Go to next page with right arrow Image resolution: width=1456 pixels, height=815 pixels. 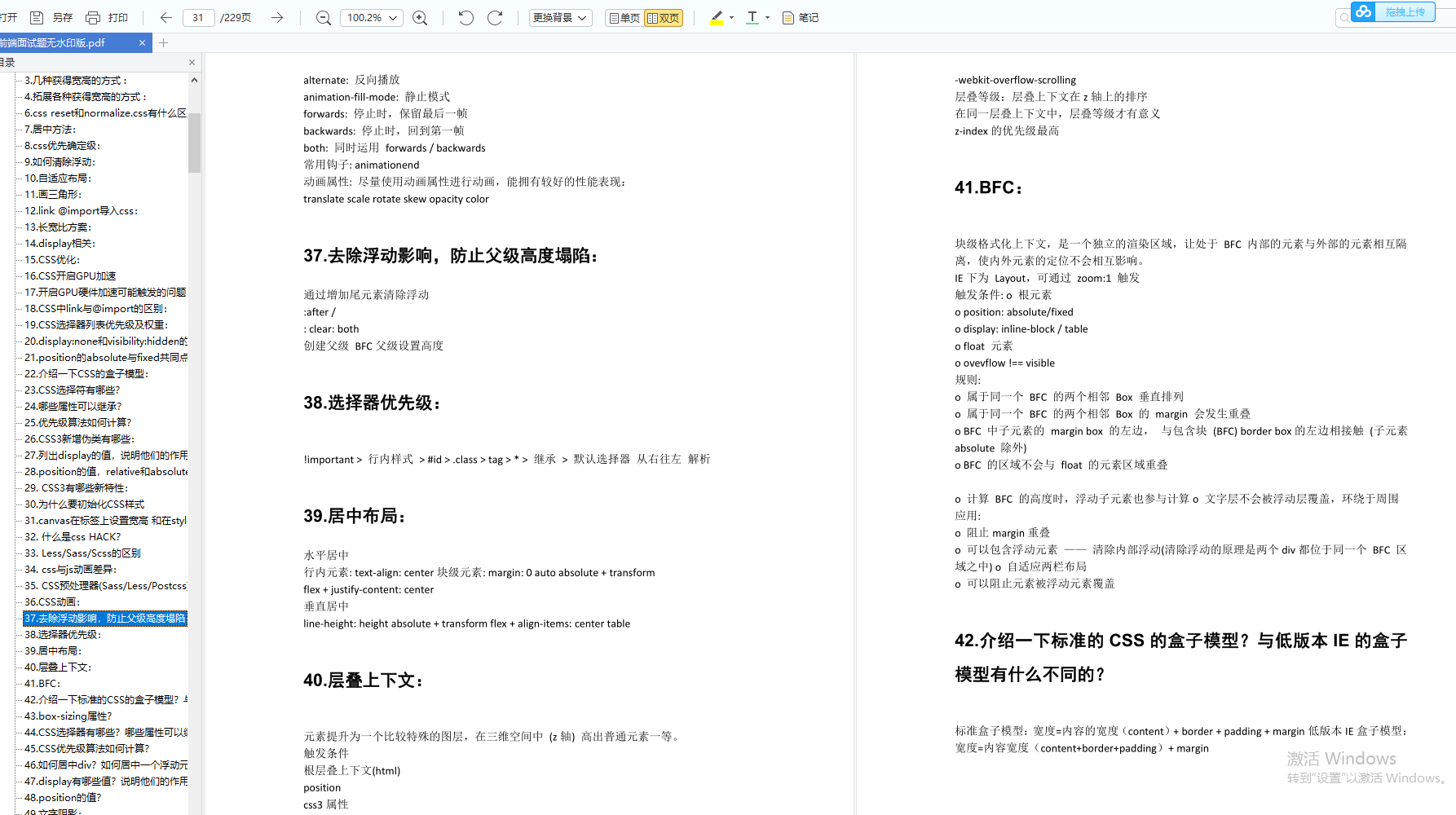[x=277, y=17]
